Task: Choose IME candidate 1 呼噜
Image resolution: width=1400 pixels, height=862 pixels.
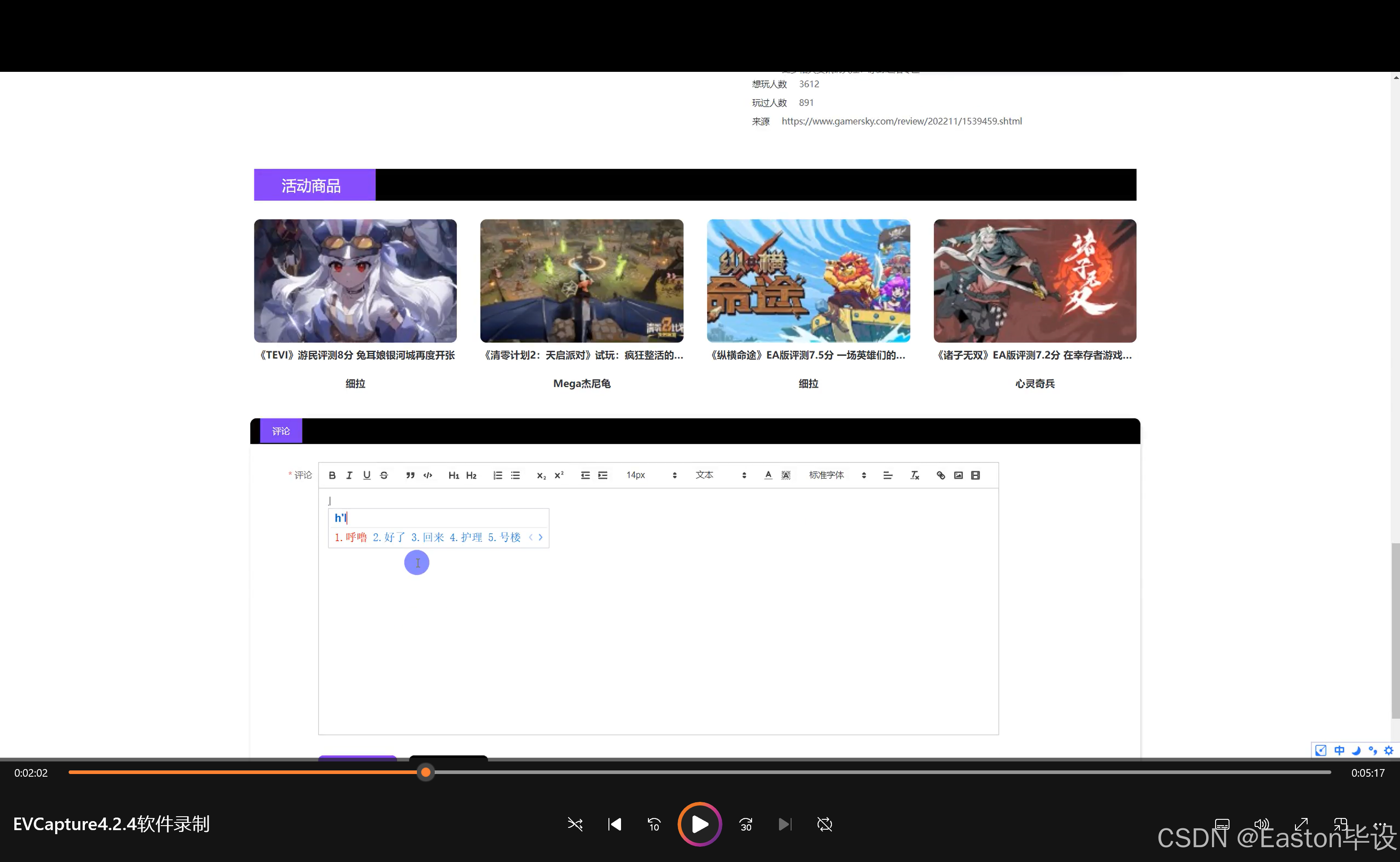Action: 350,537
